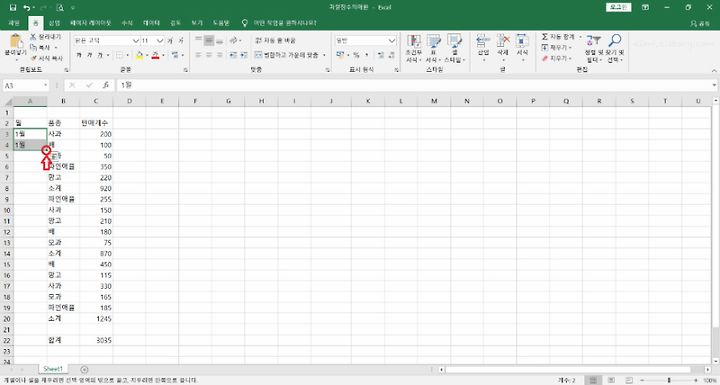Add a new sheet with the plus button
720x385 pixels.
84,369
